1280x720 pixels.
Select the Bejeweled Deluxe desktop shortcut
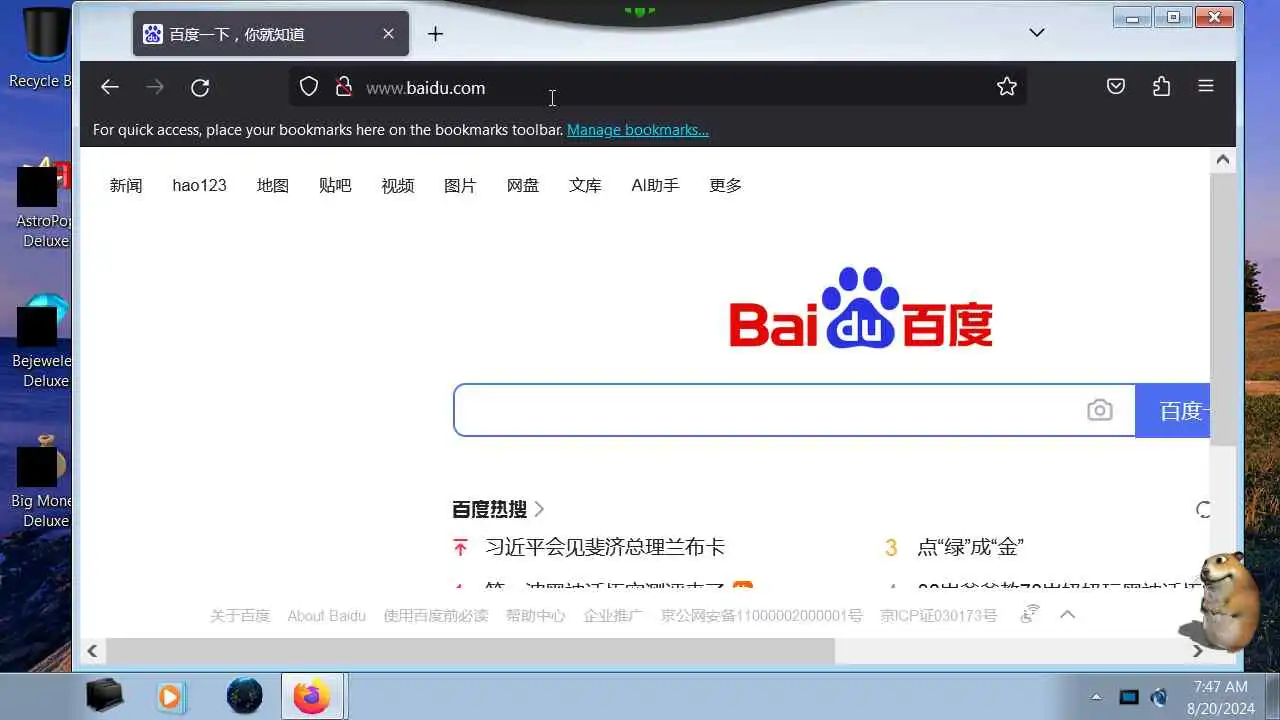click(x=42, y=342)
